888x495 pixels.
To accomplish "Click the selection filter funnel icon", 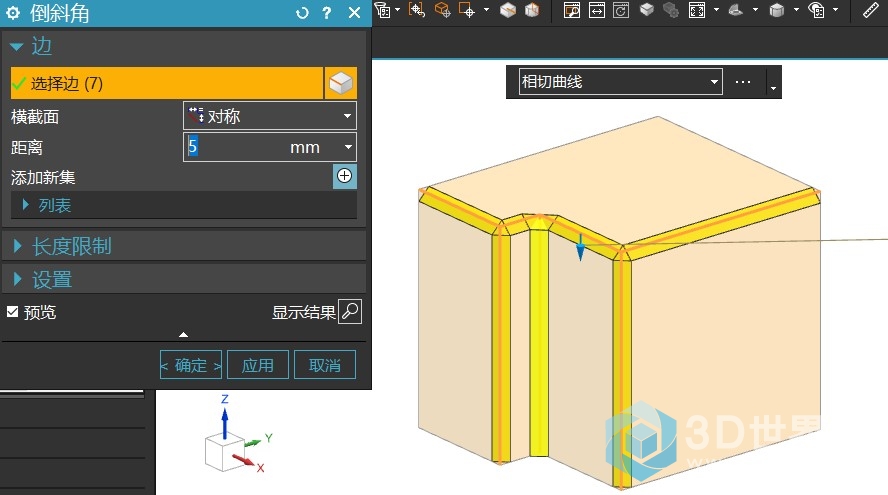I will pos(382,10).
